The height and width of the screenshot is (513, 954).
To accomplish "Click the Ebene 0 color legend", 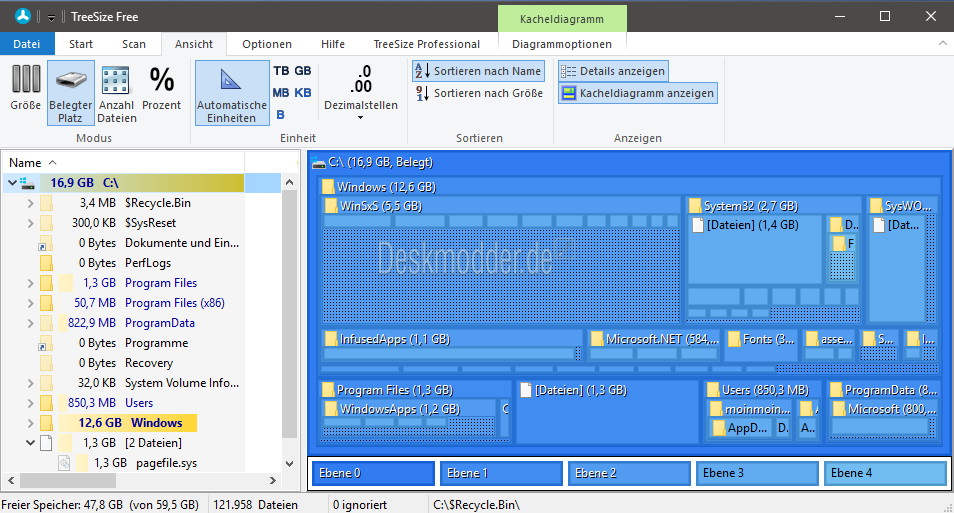I will 373,473.
